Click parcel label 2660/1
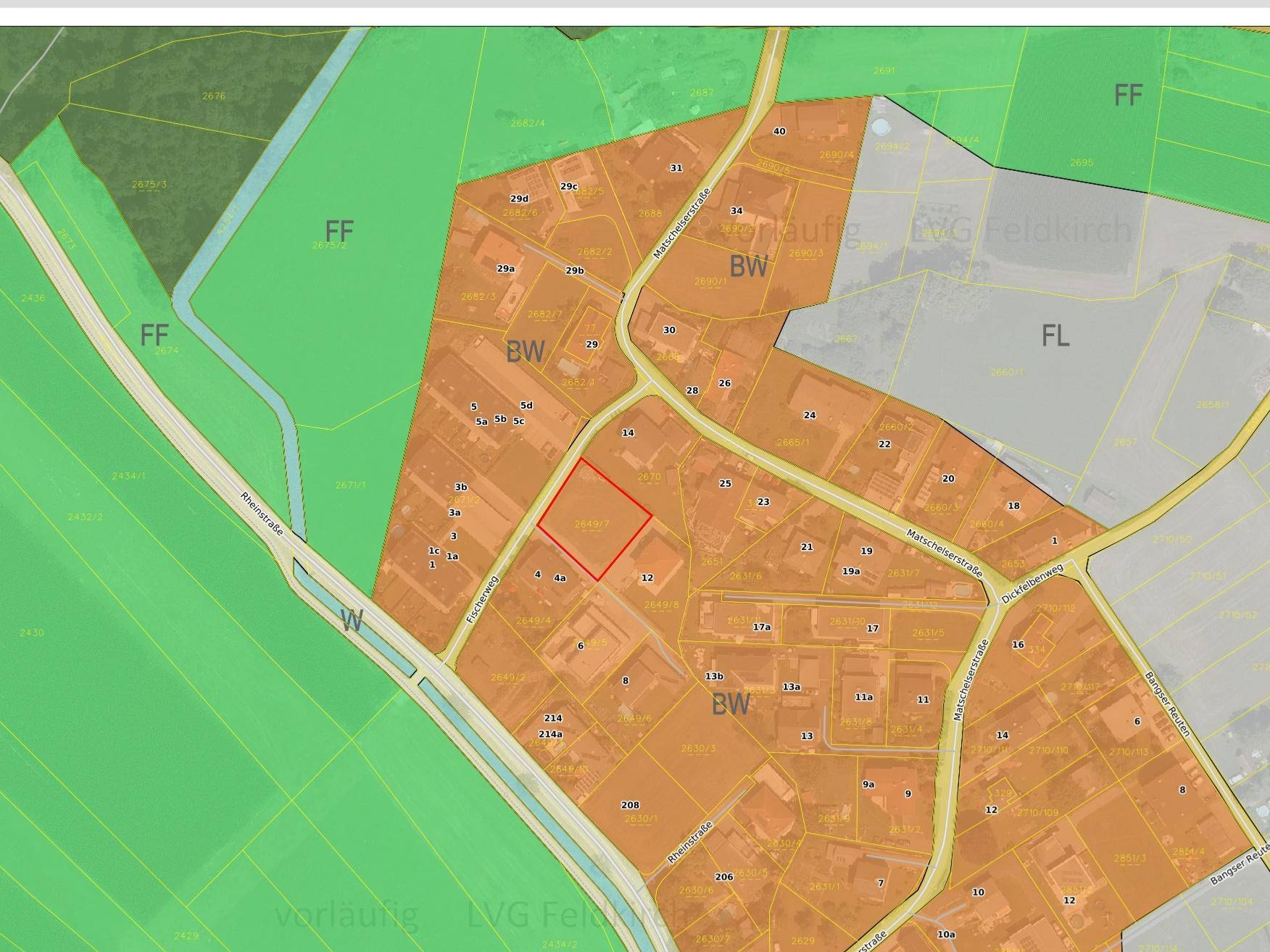 click(x=1007, y=373)
